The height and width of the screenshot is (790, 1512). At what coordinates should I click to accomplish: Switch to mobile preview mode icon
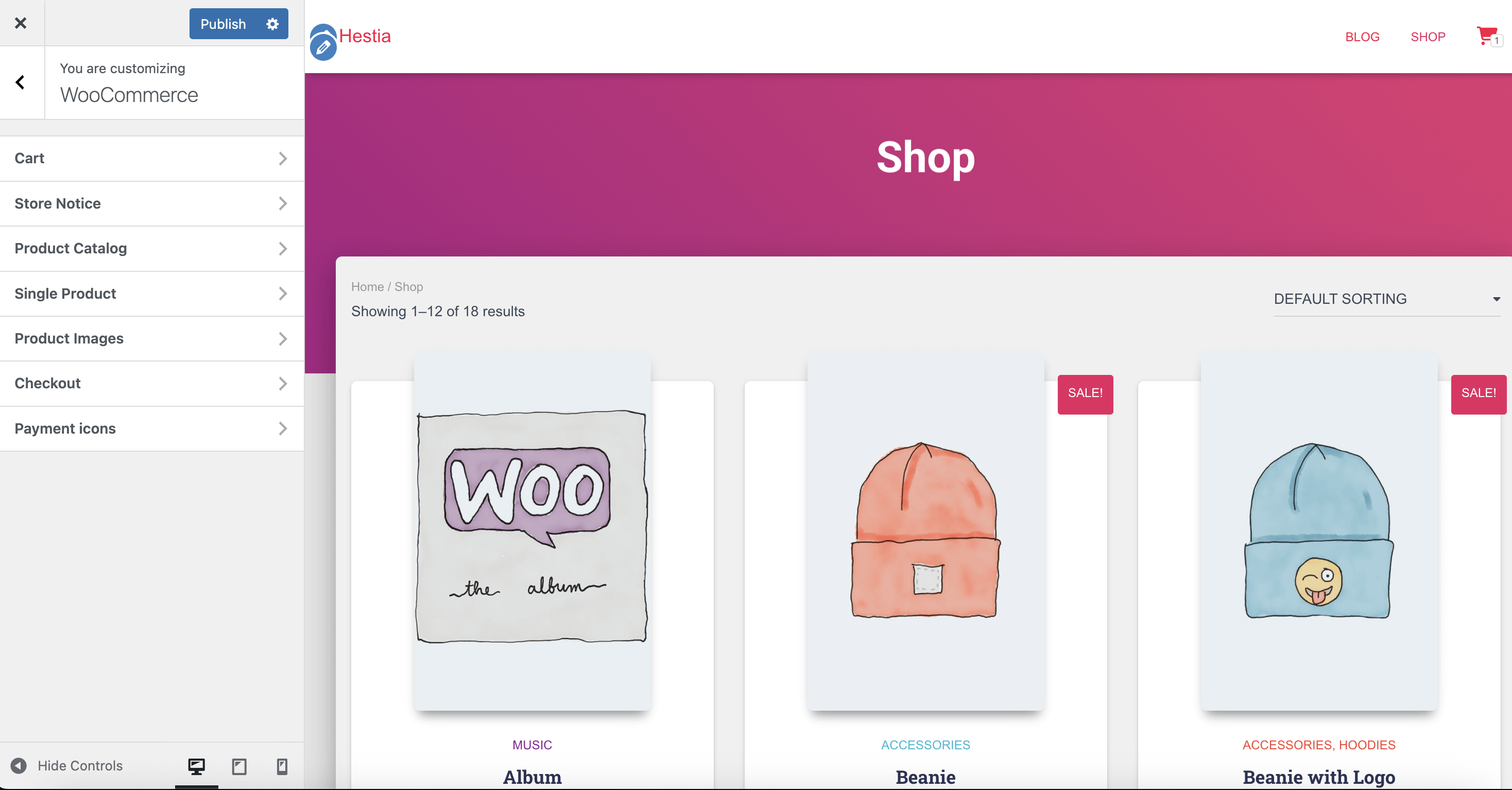pyautogui.click(x=282, y=766)
